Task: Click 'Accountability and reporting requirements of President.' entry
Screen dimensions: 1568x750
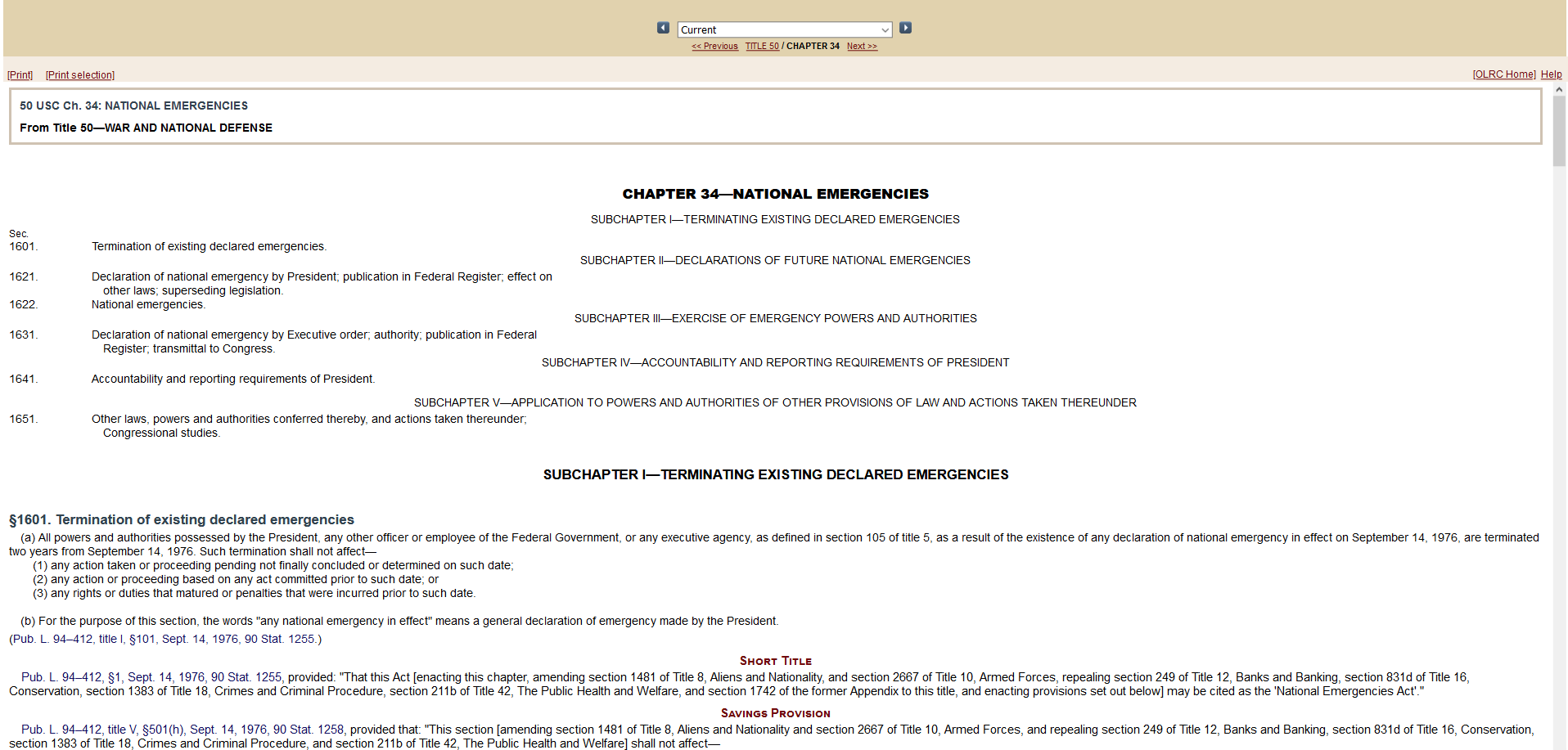Action: pyautogui.click(x=233, y=379)
